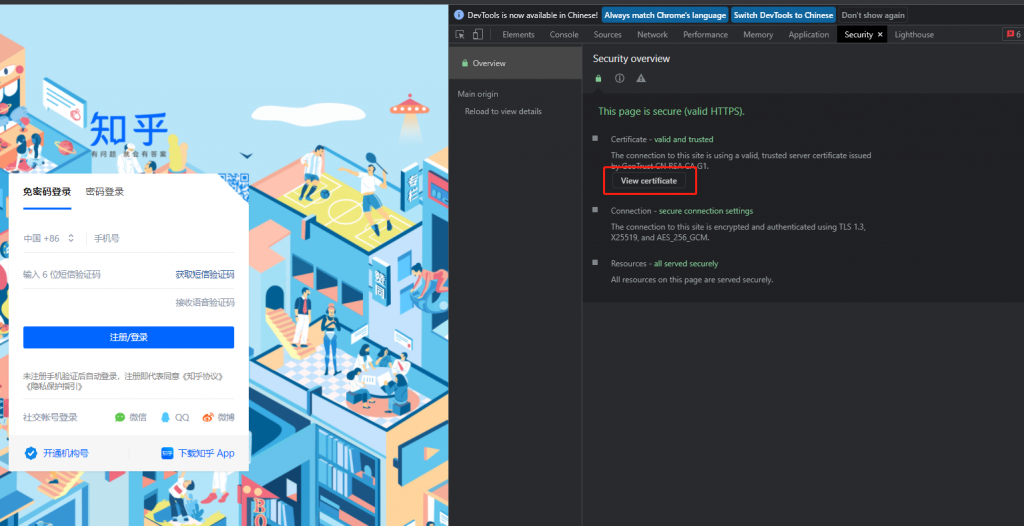Open the Lighthouse tab
This screenshot has width=1024, height=526.
pyautogui.click(x=914, y=35)
